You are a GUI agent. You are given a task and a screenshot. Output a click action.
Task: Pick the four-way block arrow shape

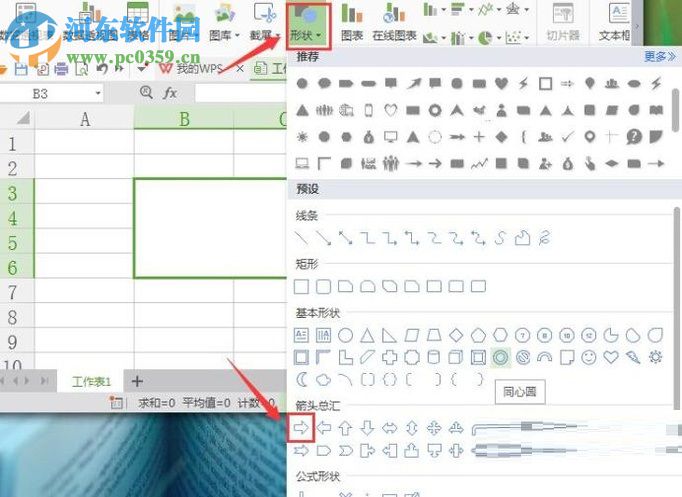point(434,428)
